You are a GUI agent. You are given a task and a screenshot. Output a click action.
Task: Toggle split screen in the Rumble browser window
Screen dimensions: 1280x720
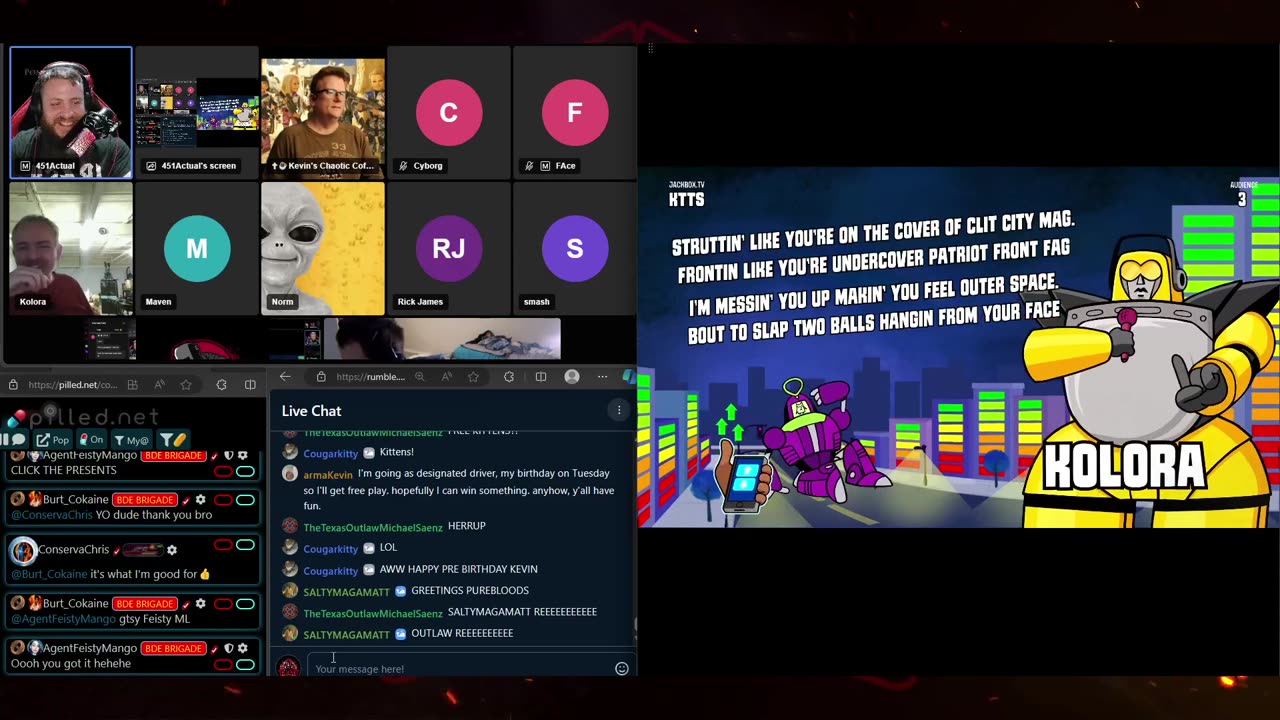tap(540, 377)
